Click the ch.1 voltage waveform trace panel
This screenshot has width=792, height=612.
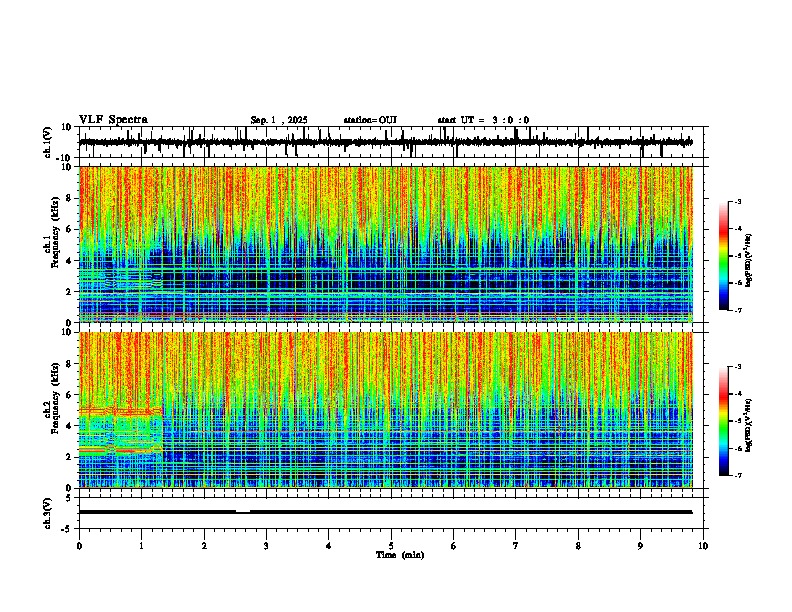click(393, 142)
